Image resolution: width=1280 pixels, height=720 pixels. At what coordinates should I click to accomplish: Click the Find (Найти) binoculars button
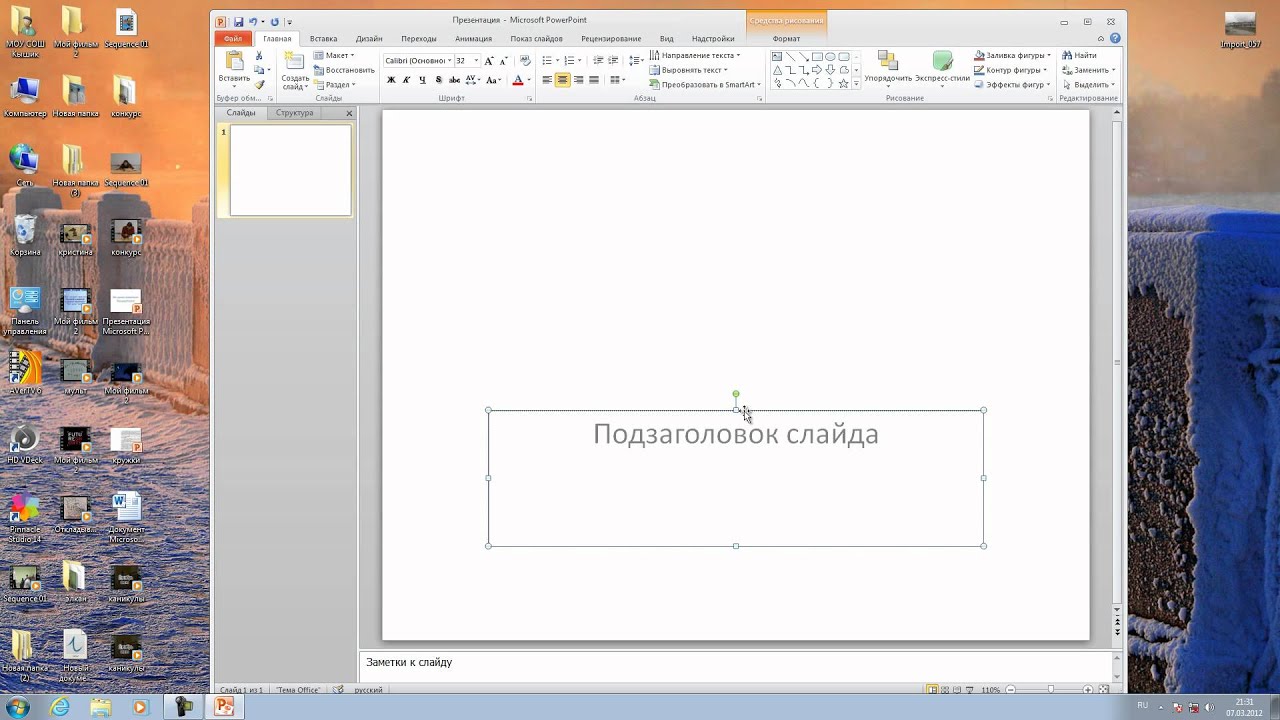1079,56
